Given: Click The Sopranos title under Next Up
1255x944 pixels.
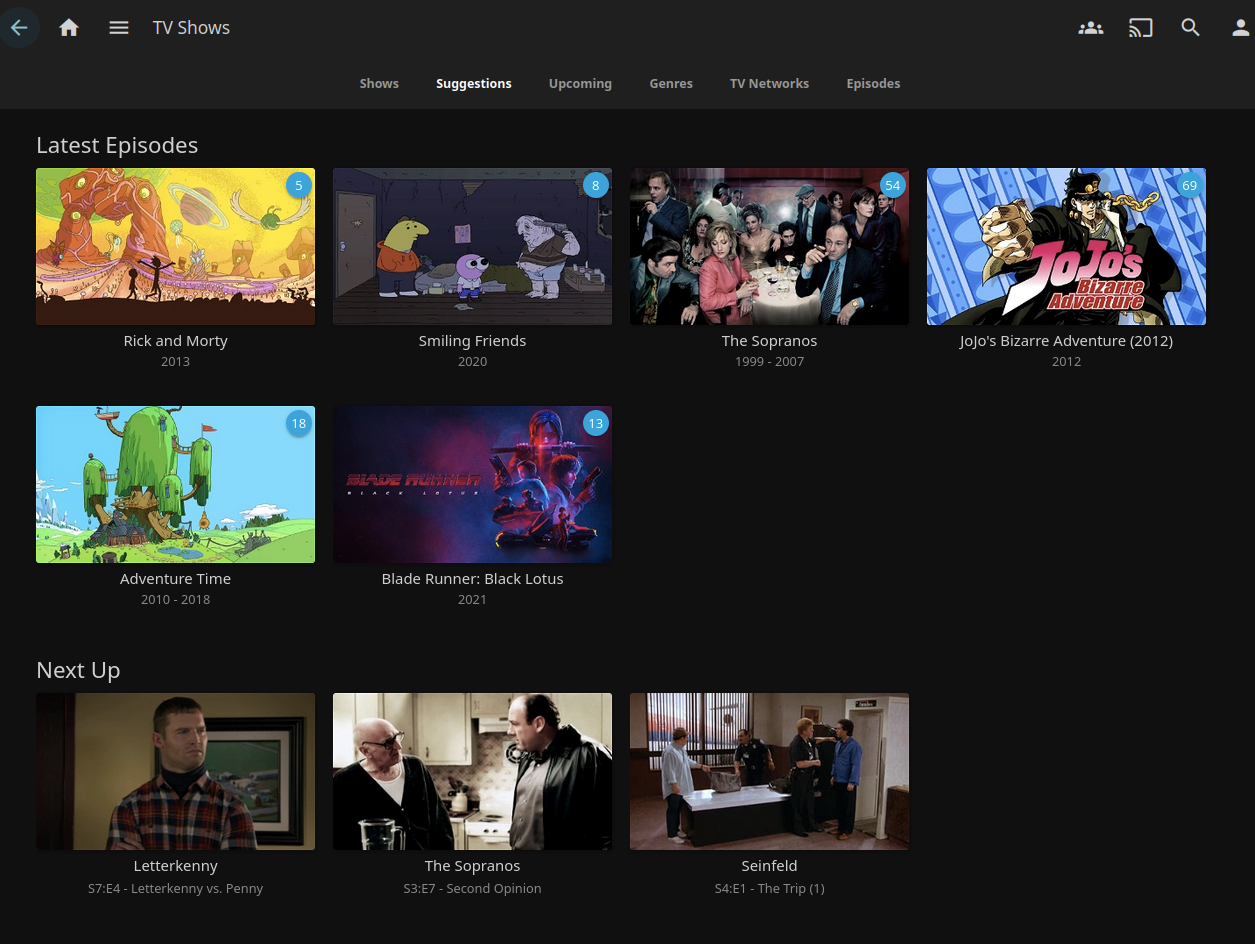Looking at the screenshot, I should (472, 866).
